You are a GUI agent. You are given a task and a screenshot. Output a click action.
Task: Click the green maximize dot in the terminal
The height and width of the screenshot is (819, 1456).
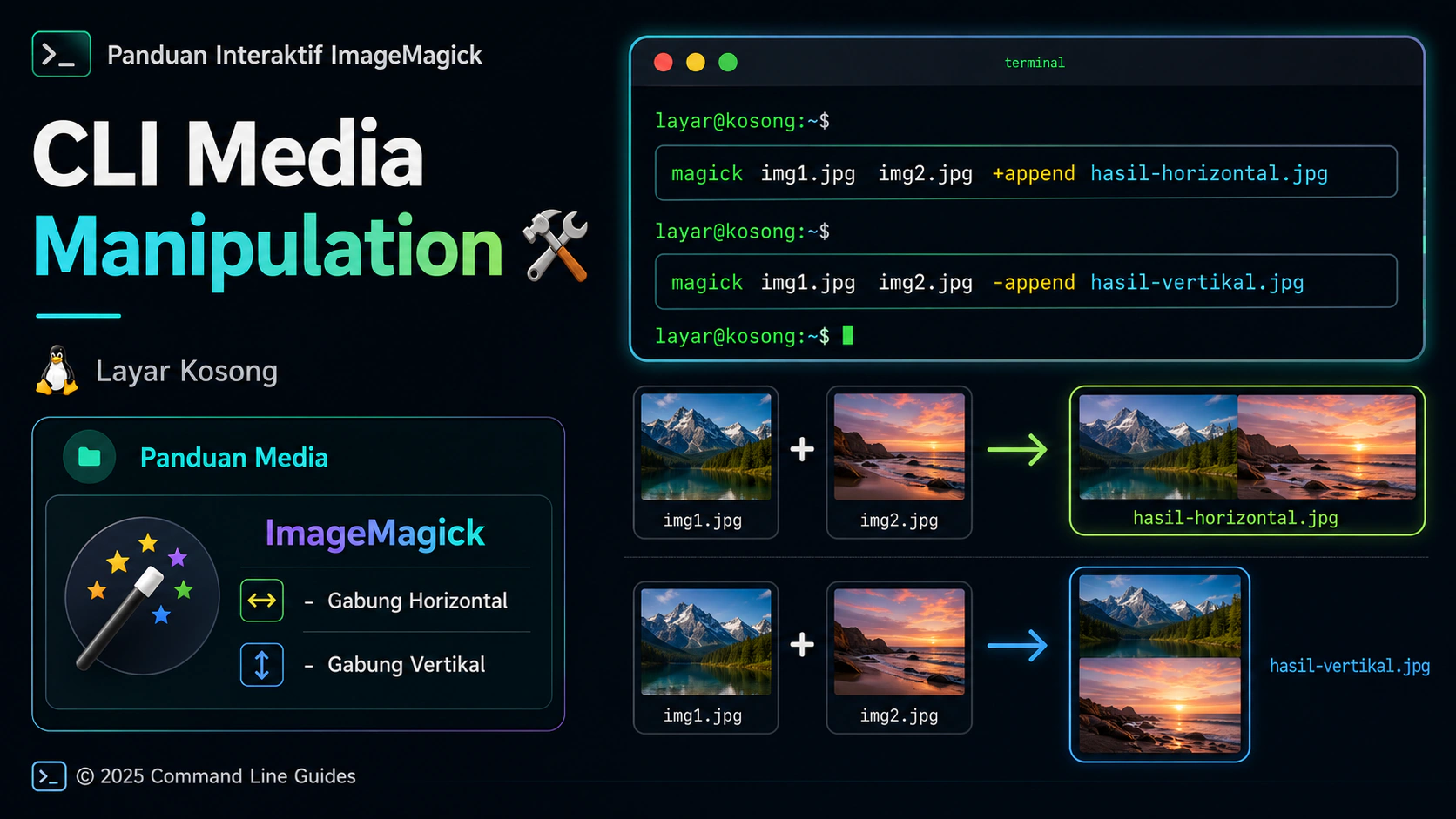point(728,63)
